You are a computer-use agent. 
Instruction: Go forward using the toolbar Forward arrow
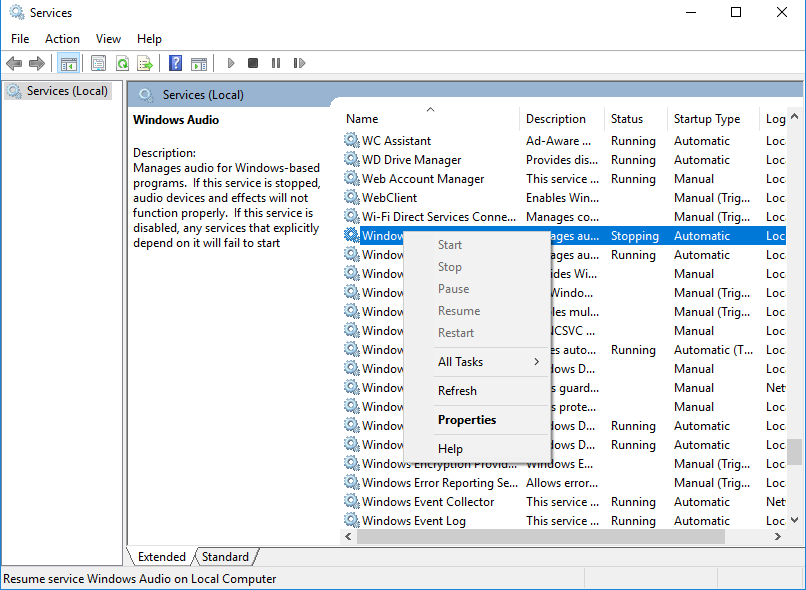[x=36, y=63]
